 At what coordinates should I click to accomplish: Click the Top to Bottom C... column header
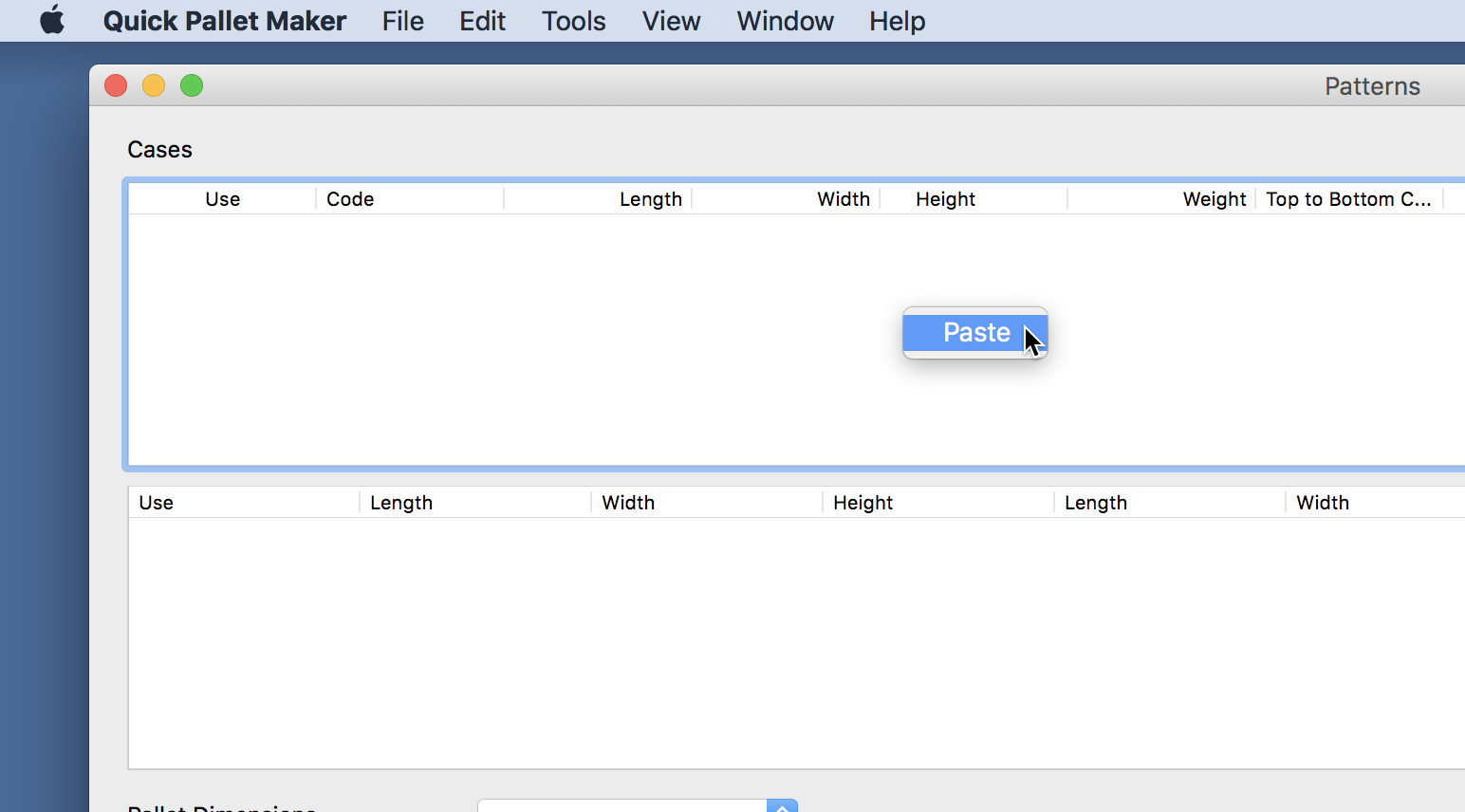point(1349,199)
